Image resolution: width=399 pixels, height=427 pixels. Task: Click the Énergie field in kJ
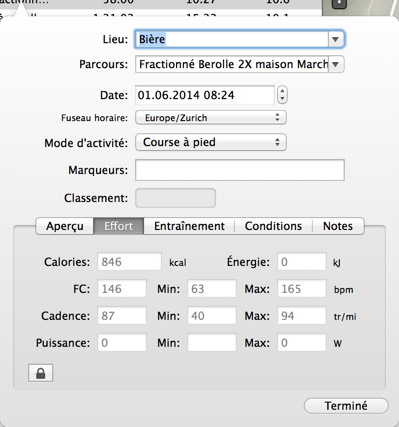302,262
